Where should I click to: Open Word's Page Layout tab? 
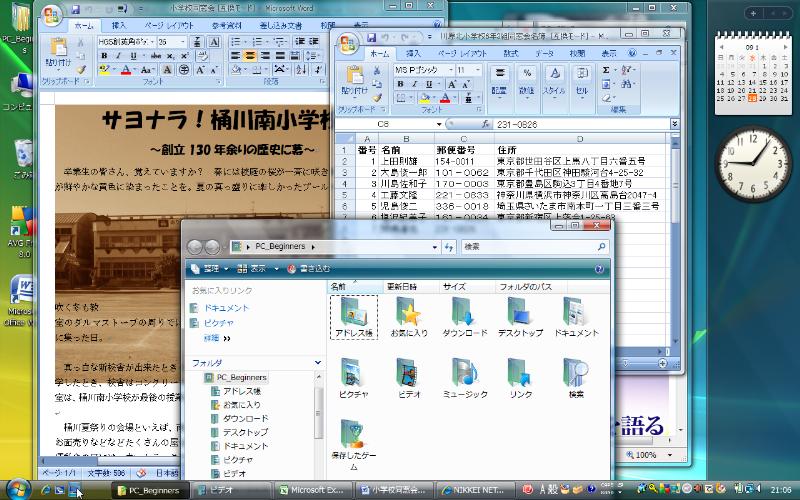coord(169,25)
